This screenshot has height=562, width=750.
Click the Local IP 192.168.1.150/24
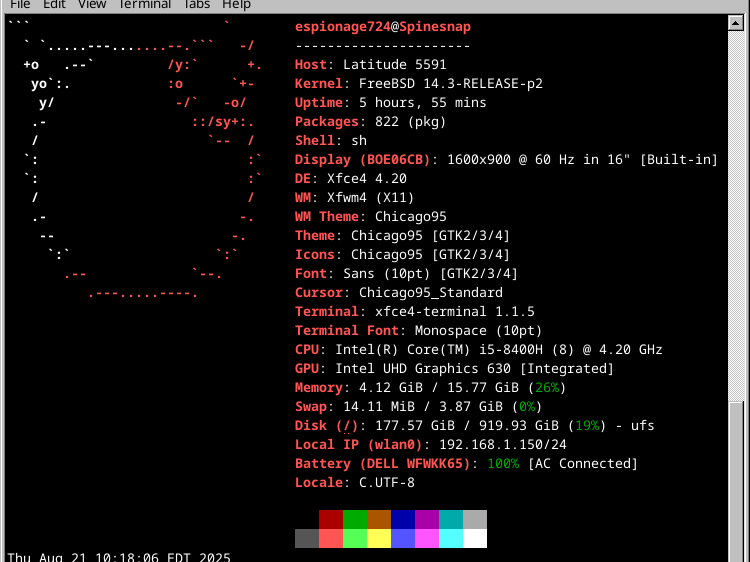click(503, 444)
